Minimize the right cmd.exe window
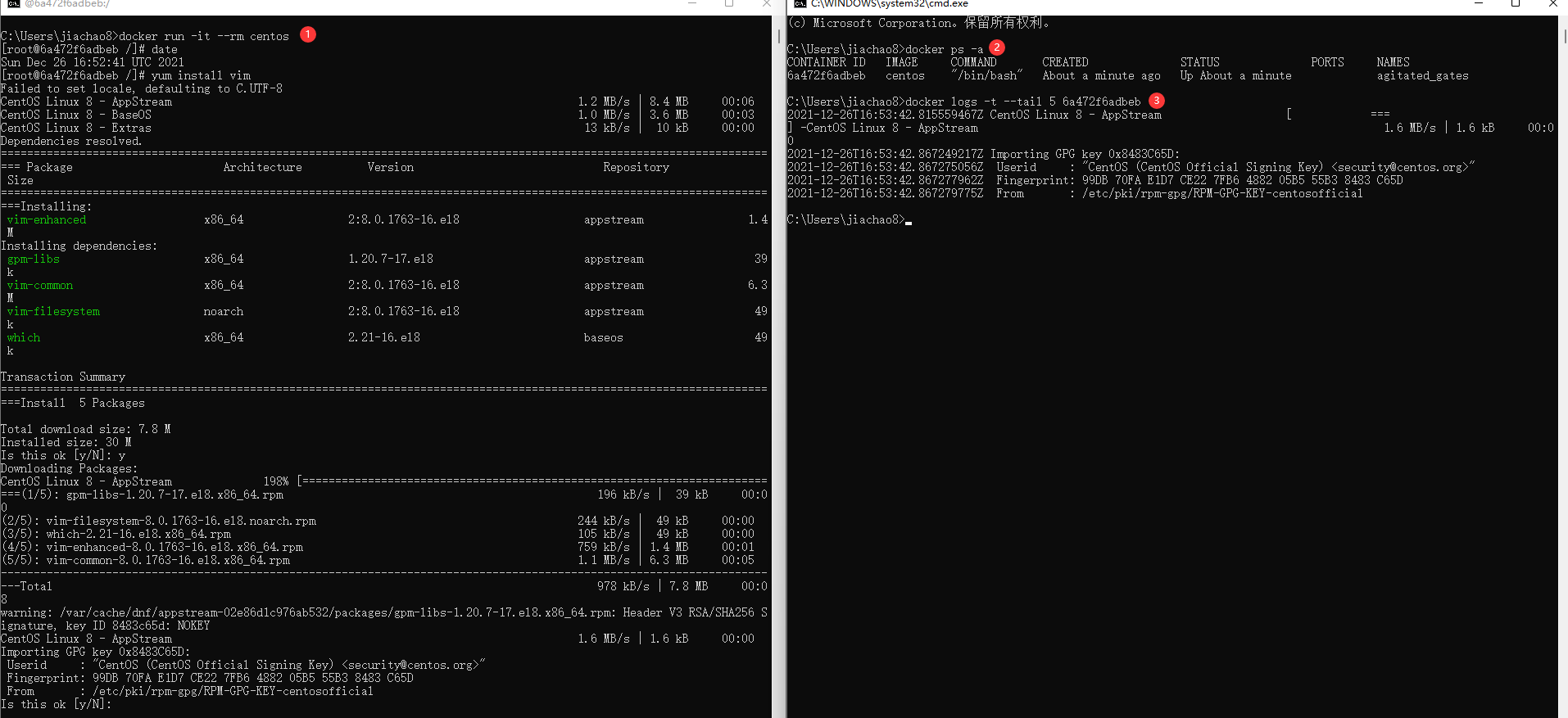This screenshot has height=718, width=1568. [1479, 4]
